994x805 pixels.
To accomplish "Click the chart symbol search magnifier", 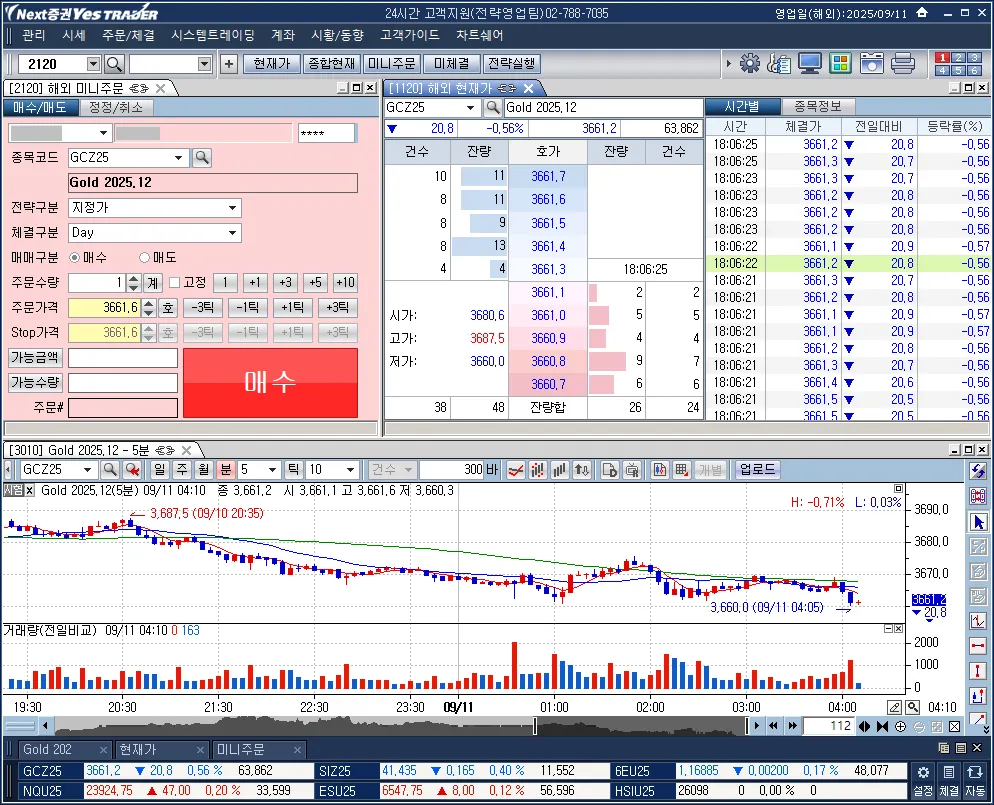I will tap(110, 470).
